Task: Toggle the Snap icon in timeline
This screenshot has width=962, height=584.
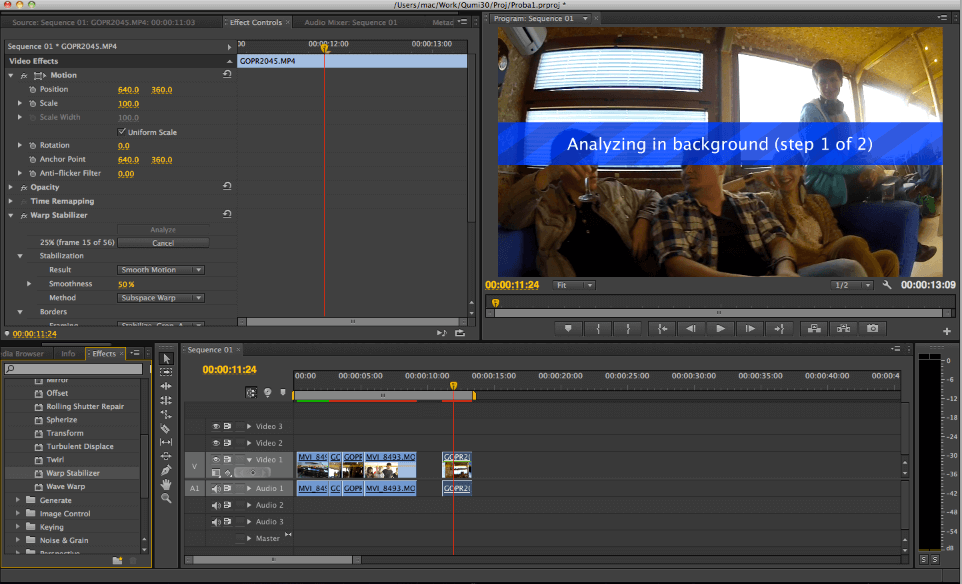Action: [252, 393]
